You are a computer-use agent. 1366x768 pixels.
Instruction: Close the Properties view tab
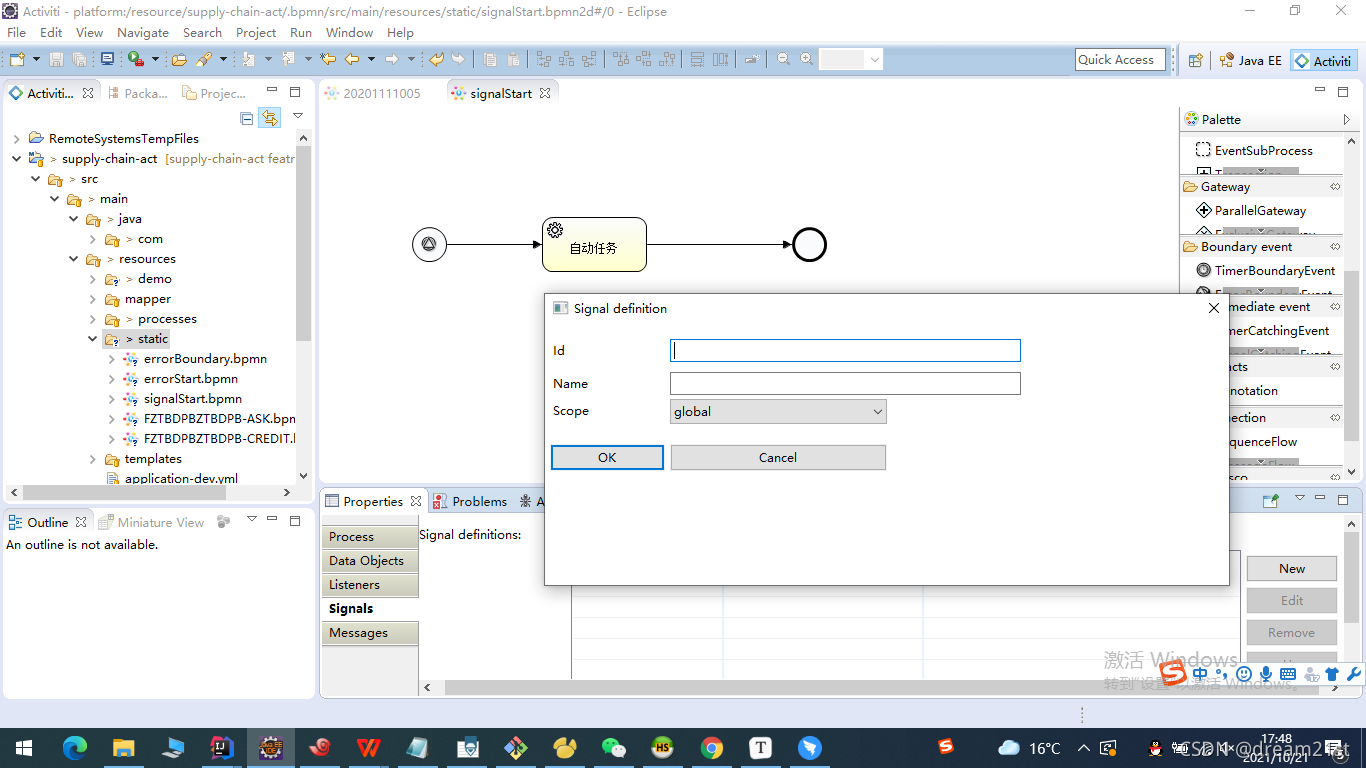416,501
